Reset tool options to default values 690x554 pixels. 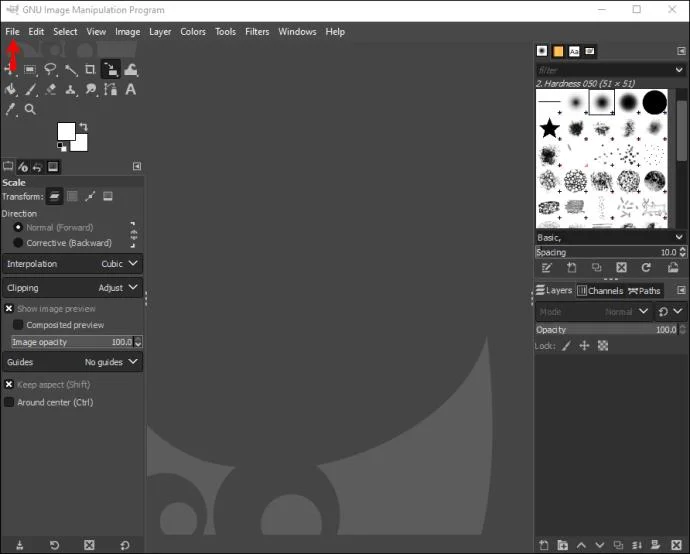125,545
